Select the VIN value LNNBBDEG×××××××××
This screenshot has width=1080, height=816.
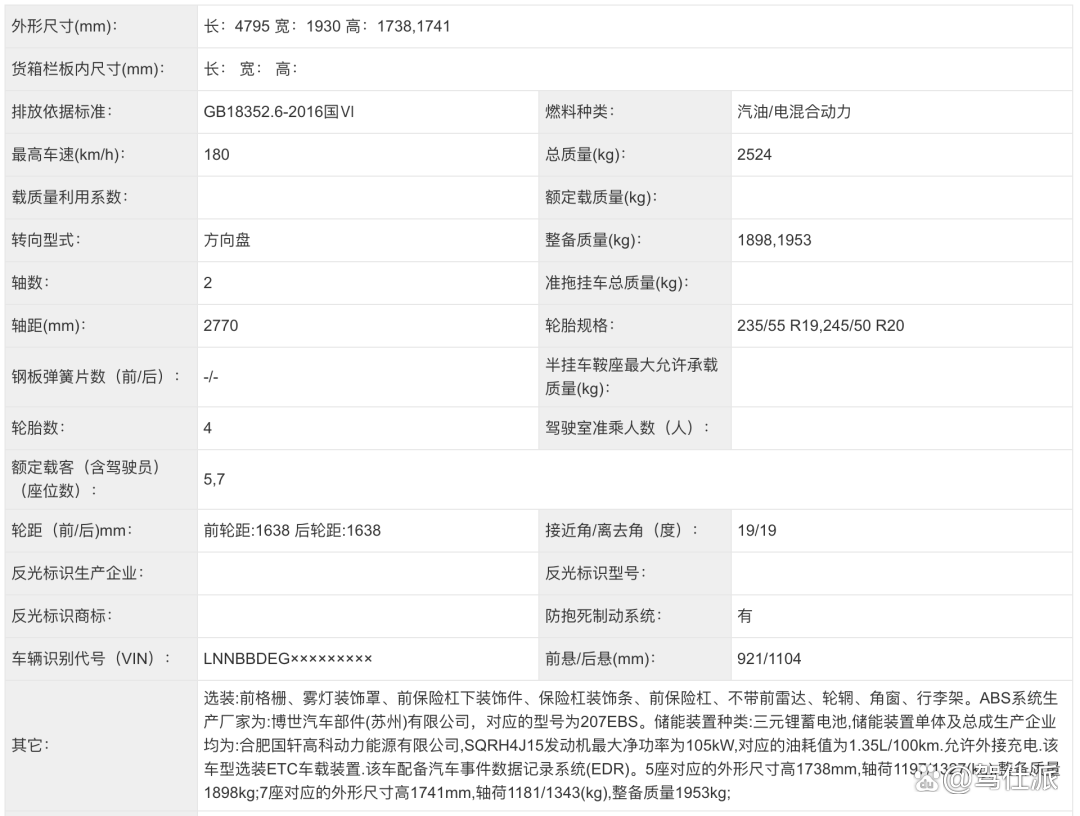pos(288,658)
